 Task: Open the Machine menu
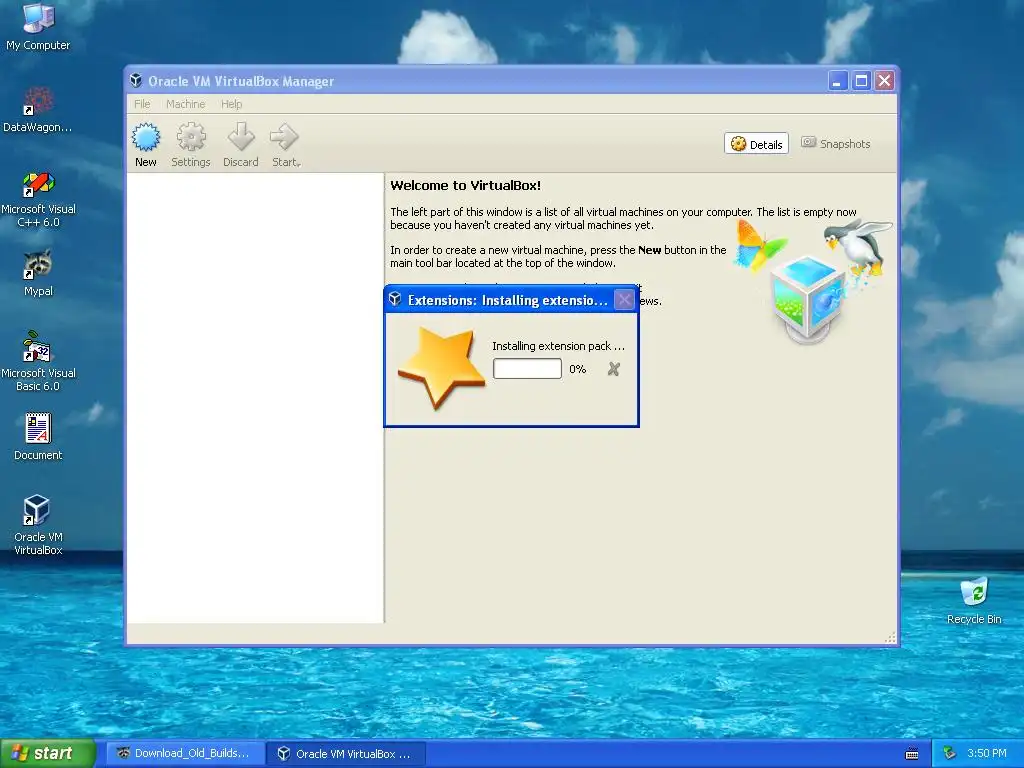point(185,104)
